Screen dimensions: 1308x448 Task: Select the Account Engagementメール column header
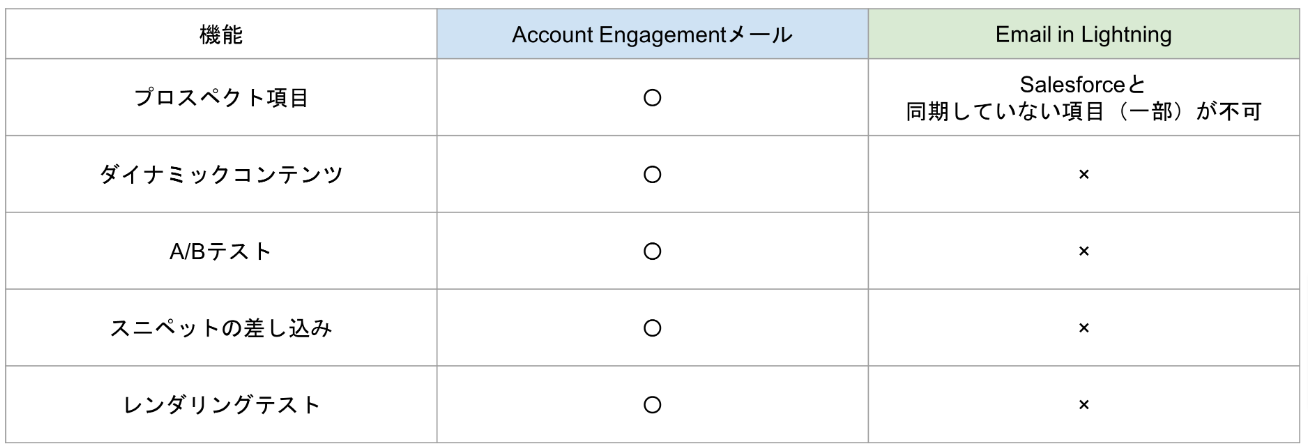click(x=652, y=34)
